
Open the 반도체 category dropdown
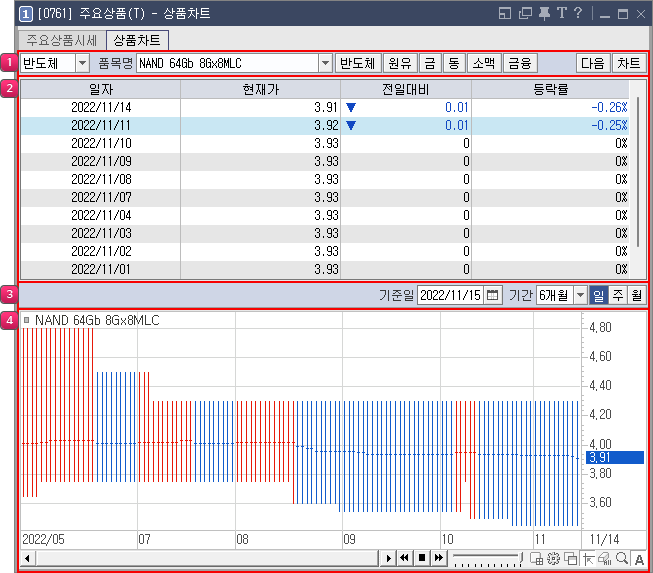point(82,63)
